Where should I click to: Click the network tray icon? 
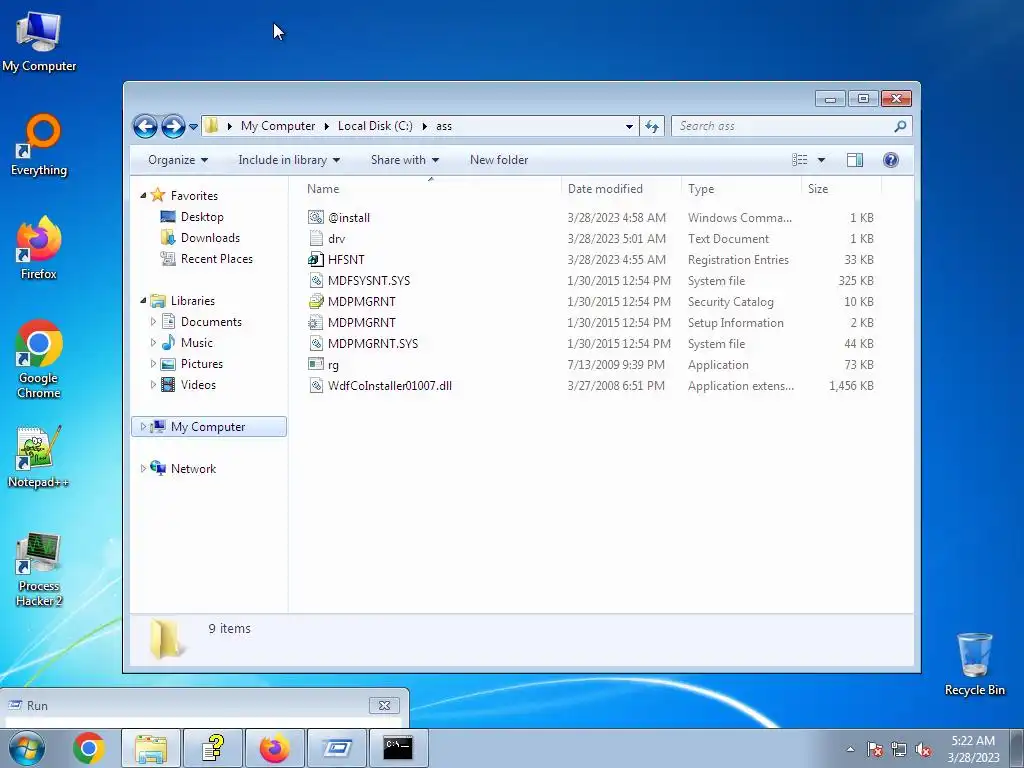(x=899, y=749)
